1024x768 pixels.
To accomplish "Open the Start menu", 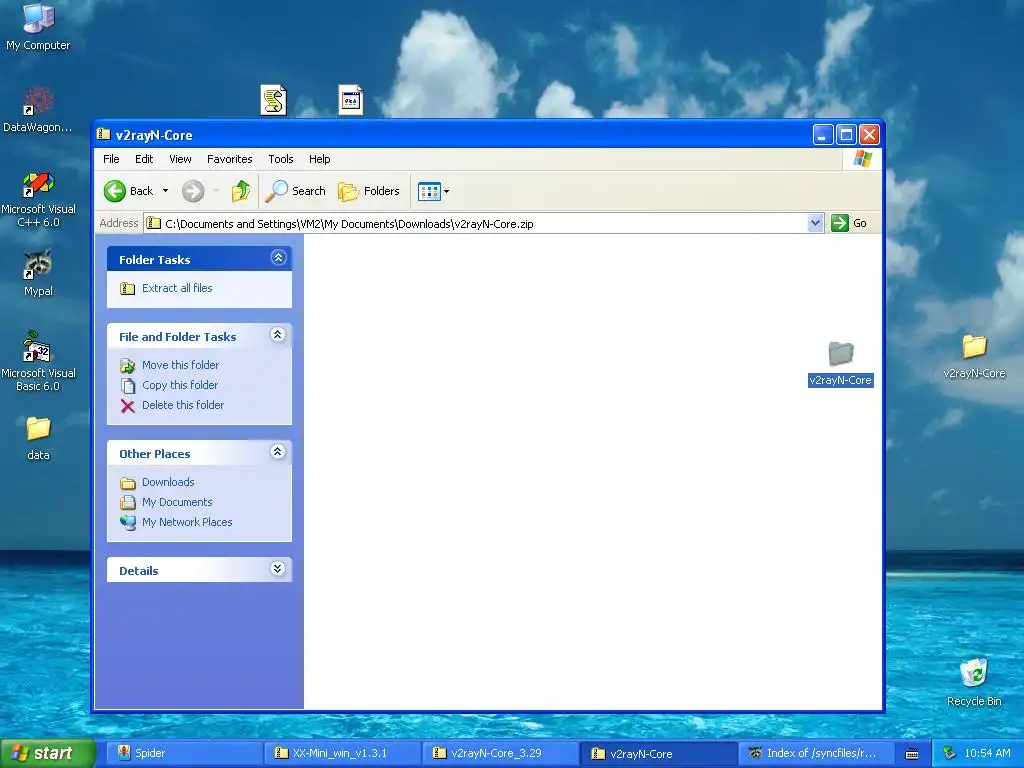I will 47,753.
